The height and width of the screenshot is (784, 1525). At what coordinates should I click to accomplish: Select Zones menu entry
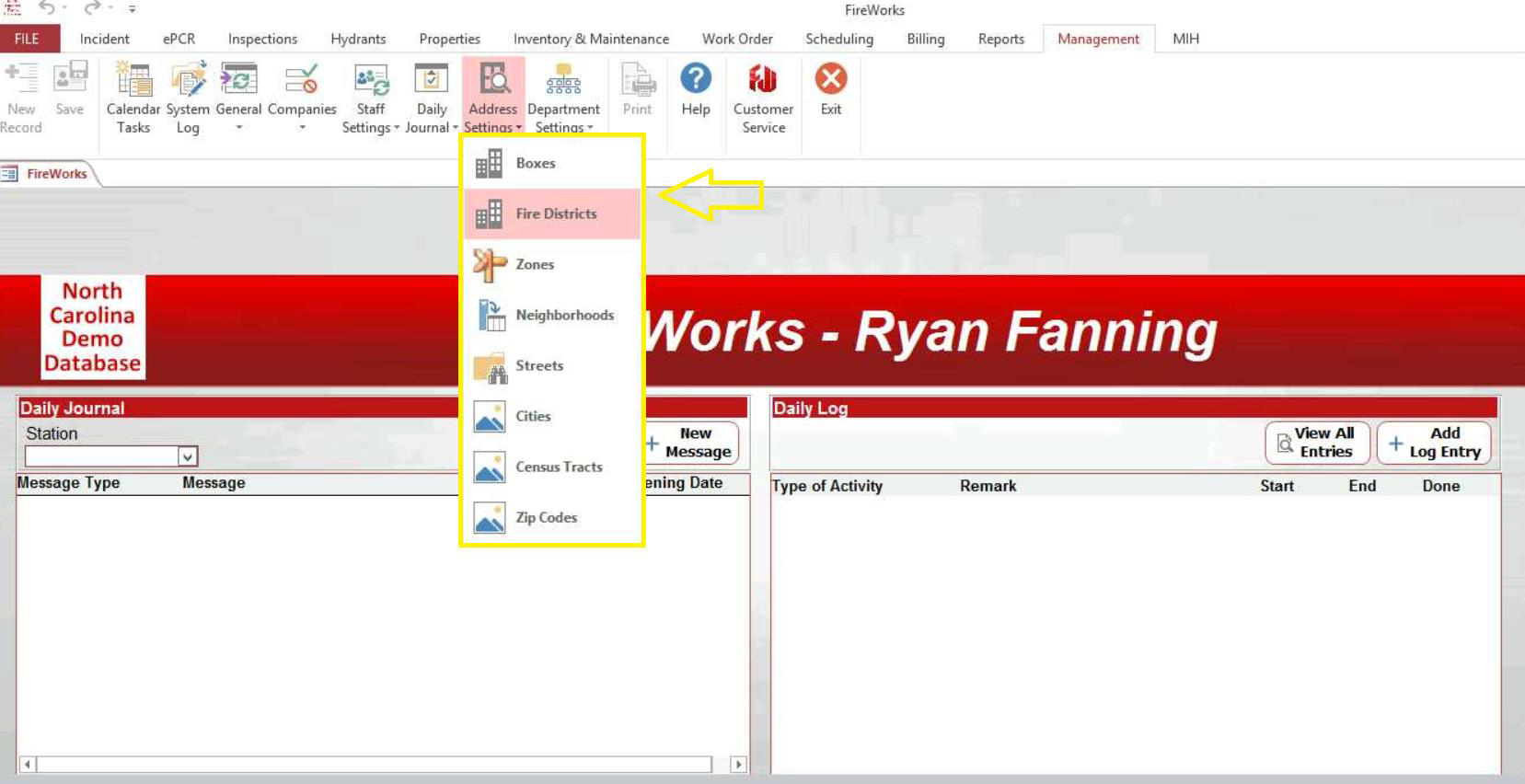552,265
